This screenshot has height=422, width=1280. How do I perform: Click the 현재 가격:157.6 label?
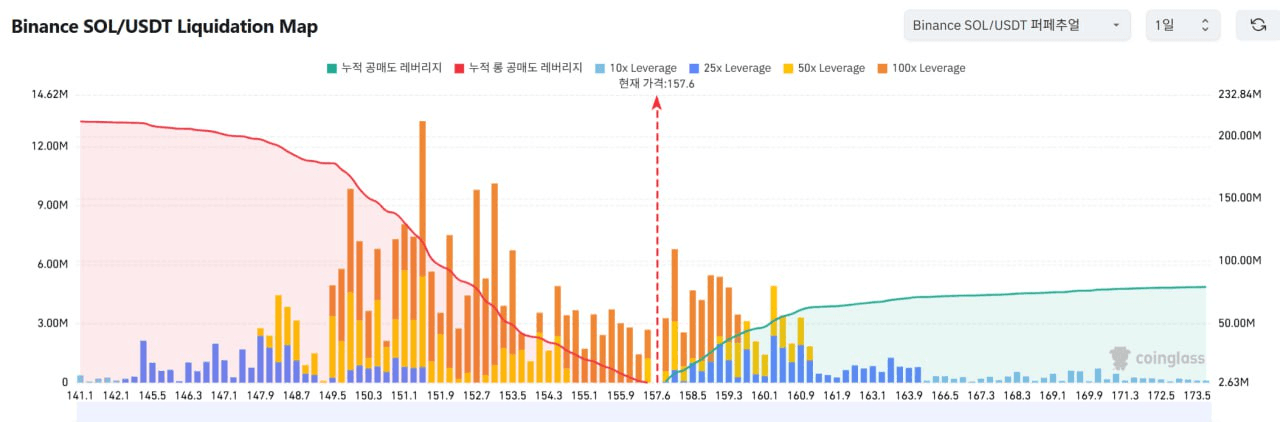[x=657, y=84]
